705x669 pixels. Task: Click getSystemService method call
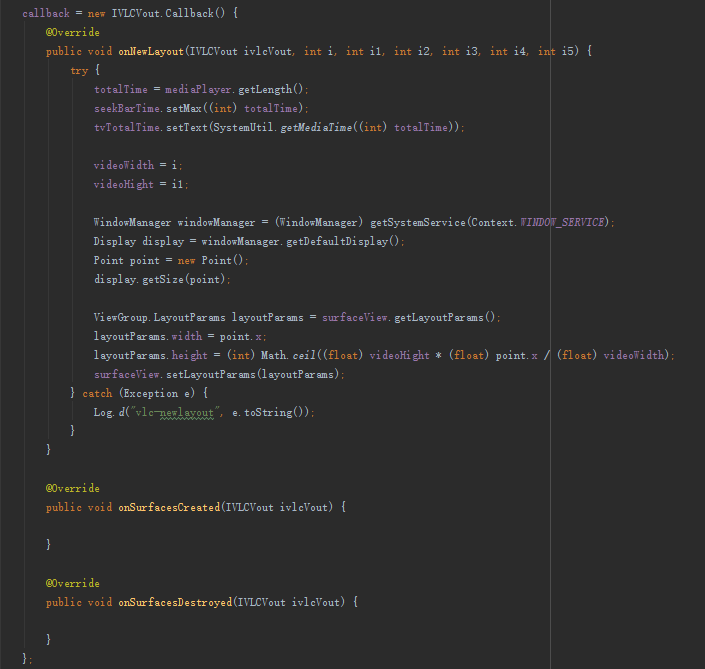[x=418, y=222]
